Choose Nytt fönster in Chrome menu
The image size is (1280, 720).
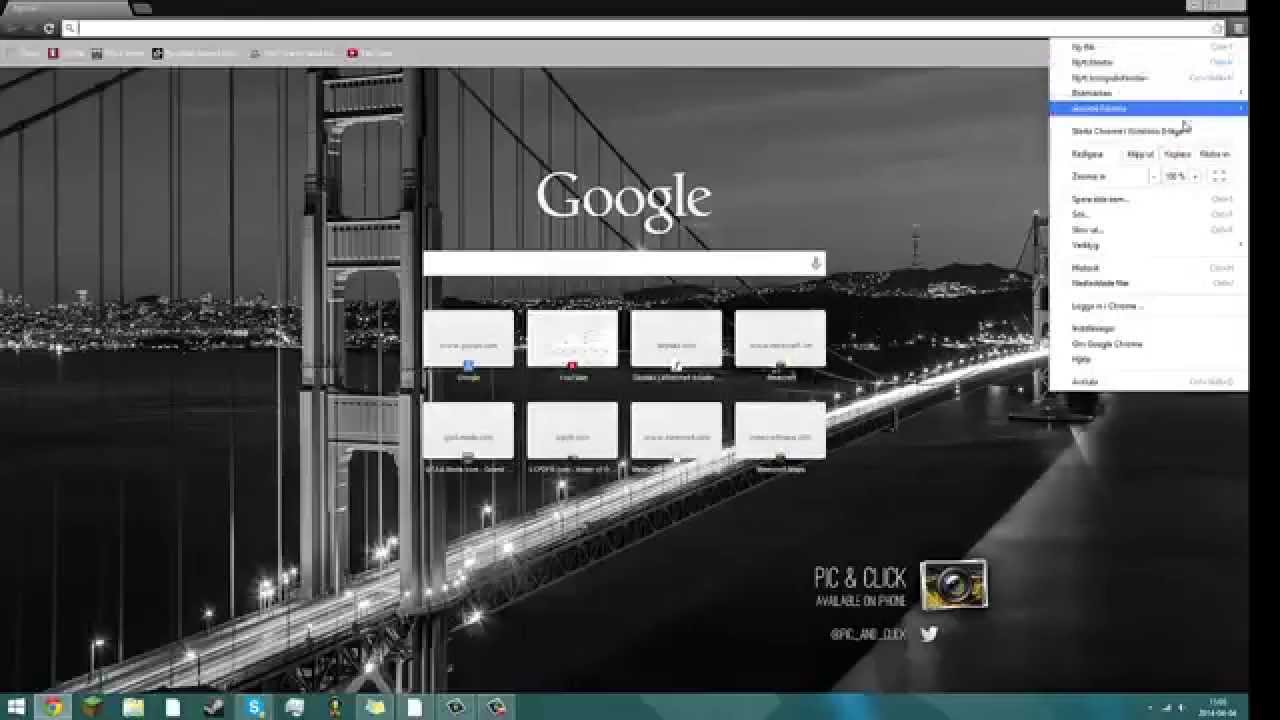point(1148,62)
